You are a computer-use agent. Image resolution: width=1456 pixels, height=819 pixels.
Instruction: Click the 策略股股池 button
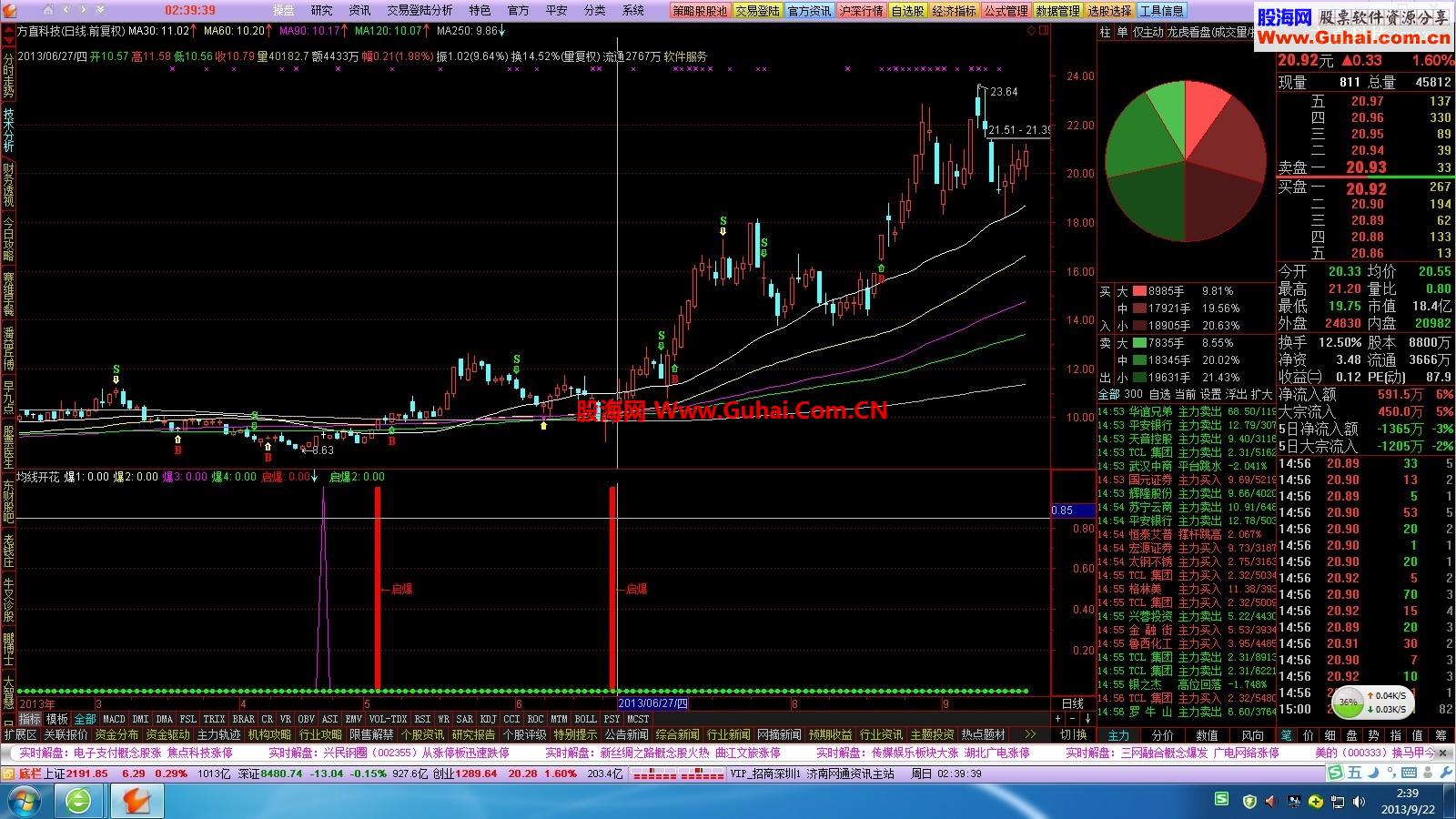[700, 11]
